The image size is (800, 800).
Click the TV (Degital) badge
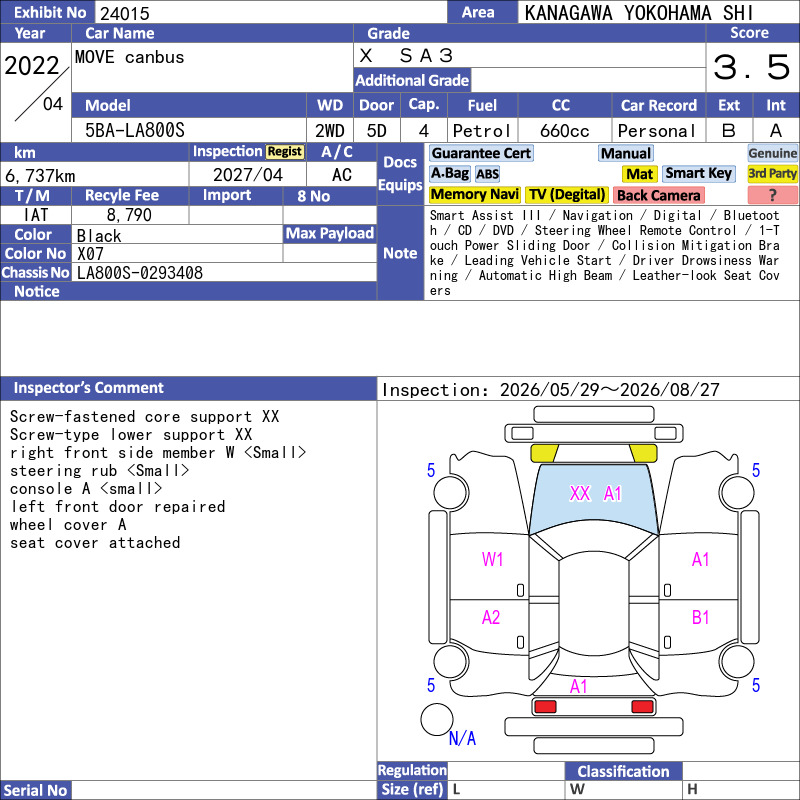[566, 195]
